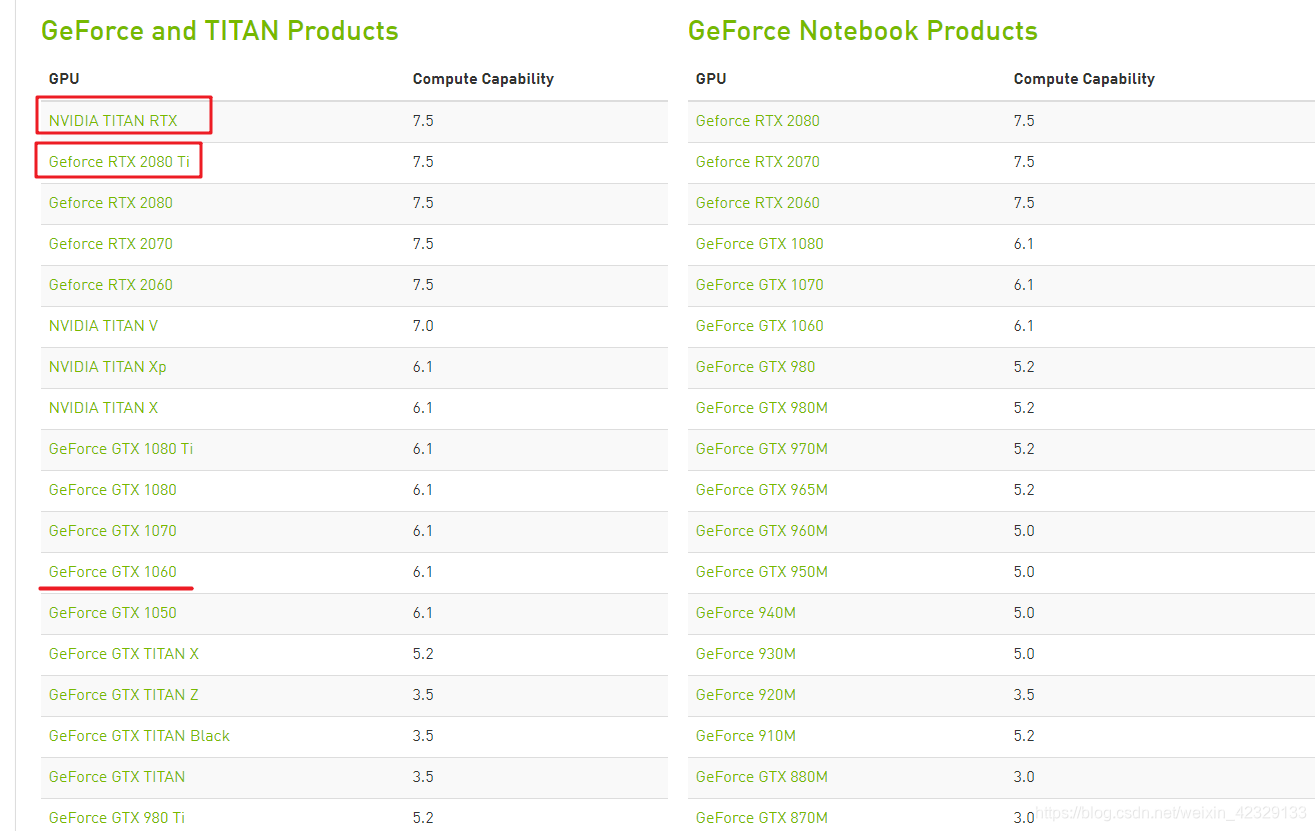Click the 'GeForce Notebook Products' heading
The image size is (1316, 831).
click(863, 31)
